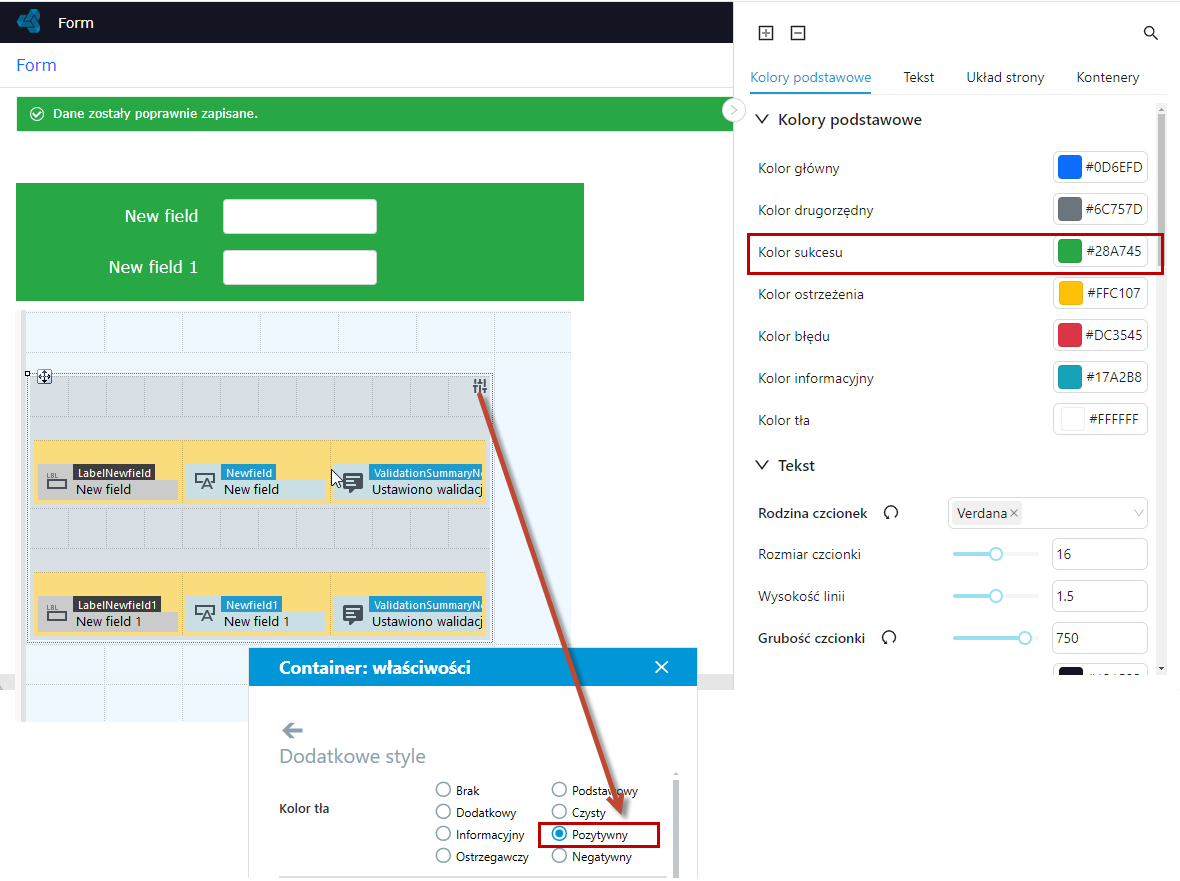
Task: Select the second ValidationSummary control icon
Action: click(x=353, y=614)
